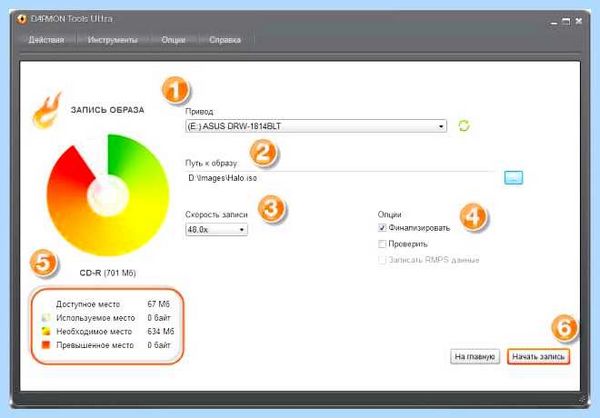Image resolution: width=600 pixels, height=418 pixels.
Task: Maximize the DAEMON Tools Ultra window
Action: (566, 21)
